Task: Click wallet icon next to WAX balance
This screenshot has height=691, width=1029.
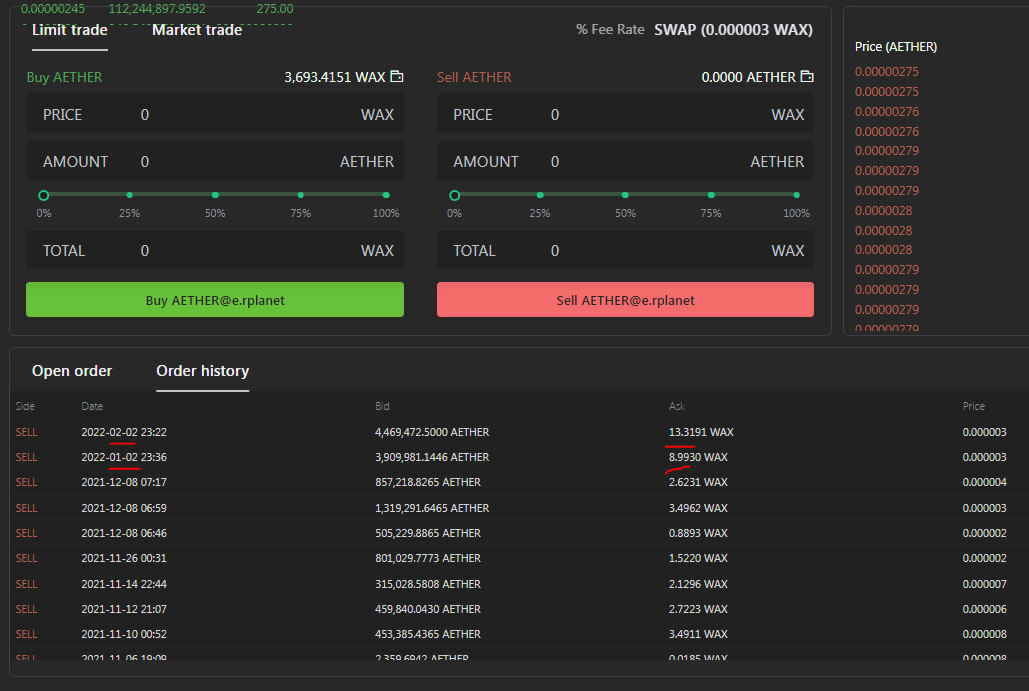Action: click(396, 77)
